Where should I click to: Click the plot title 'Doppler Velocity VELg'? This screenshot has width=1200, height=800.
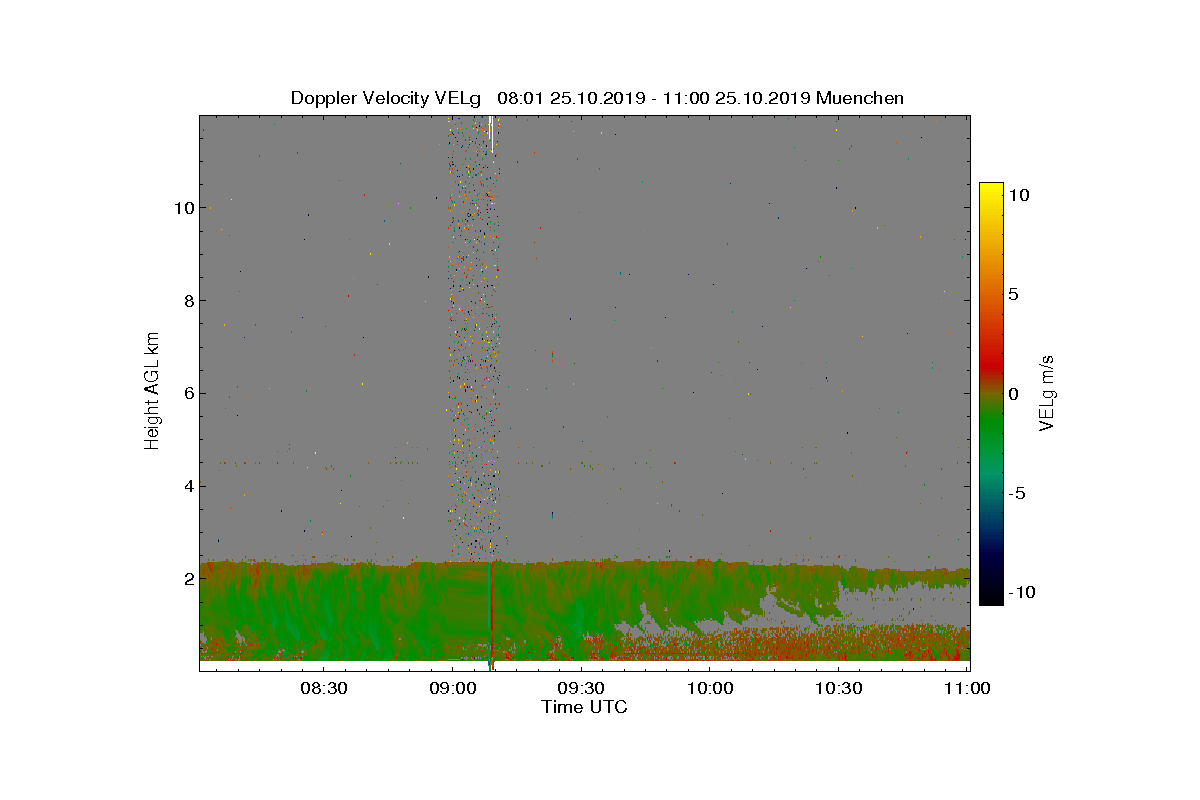pyautogui.click(x=388, y=98)
